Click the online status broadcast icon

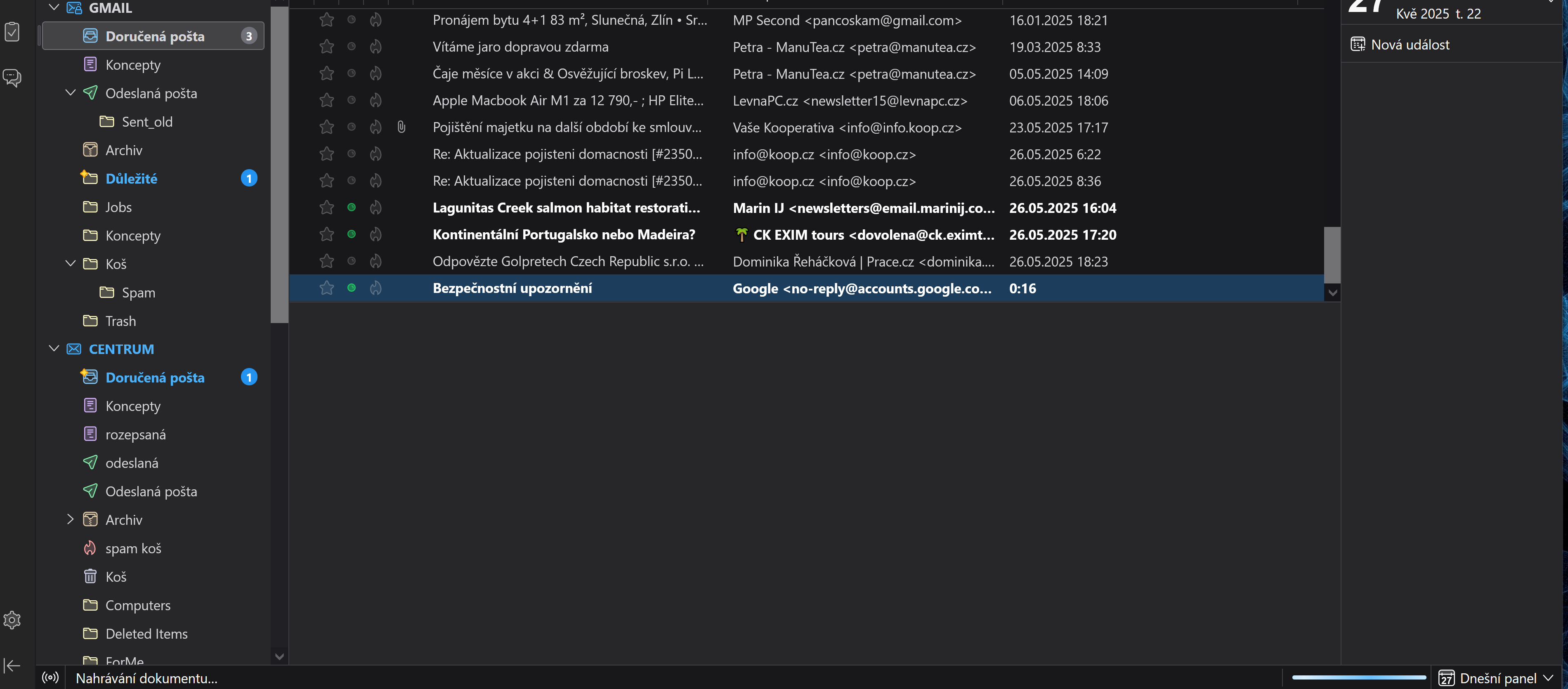(50, 677)
